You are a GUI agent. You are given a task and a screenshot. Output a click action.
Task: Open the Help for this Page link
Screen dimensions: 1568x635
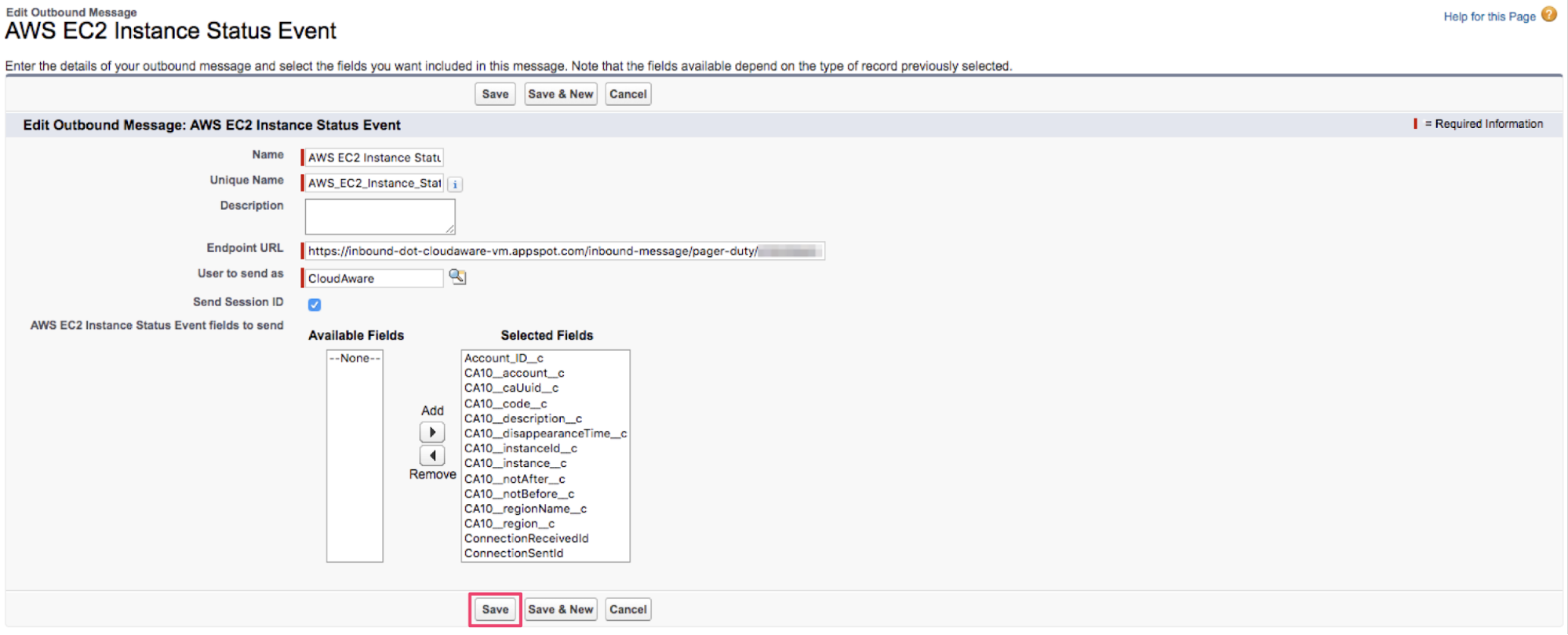1489,16
